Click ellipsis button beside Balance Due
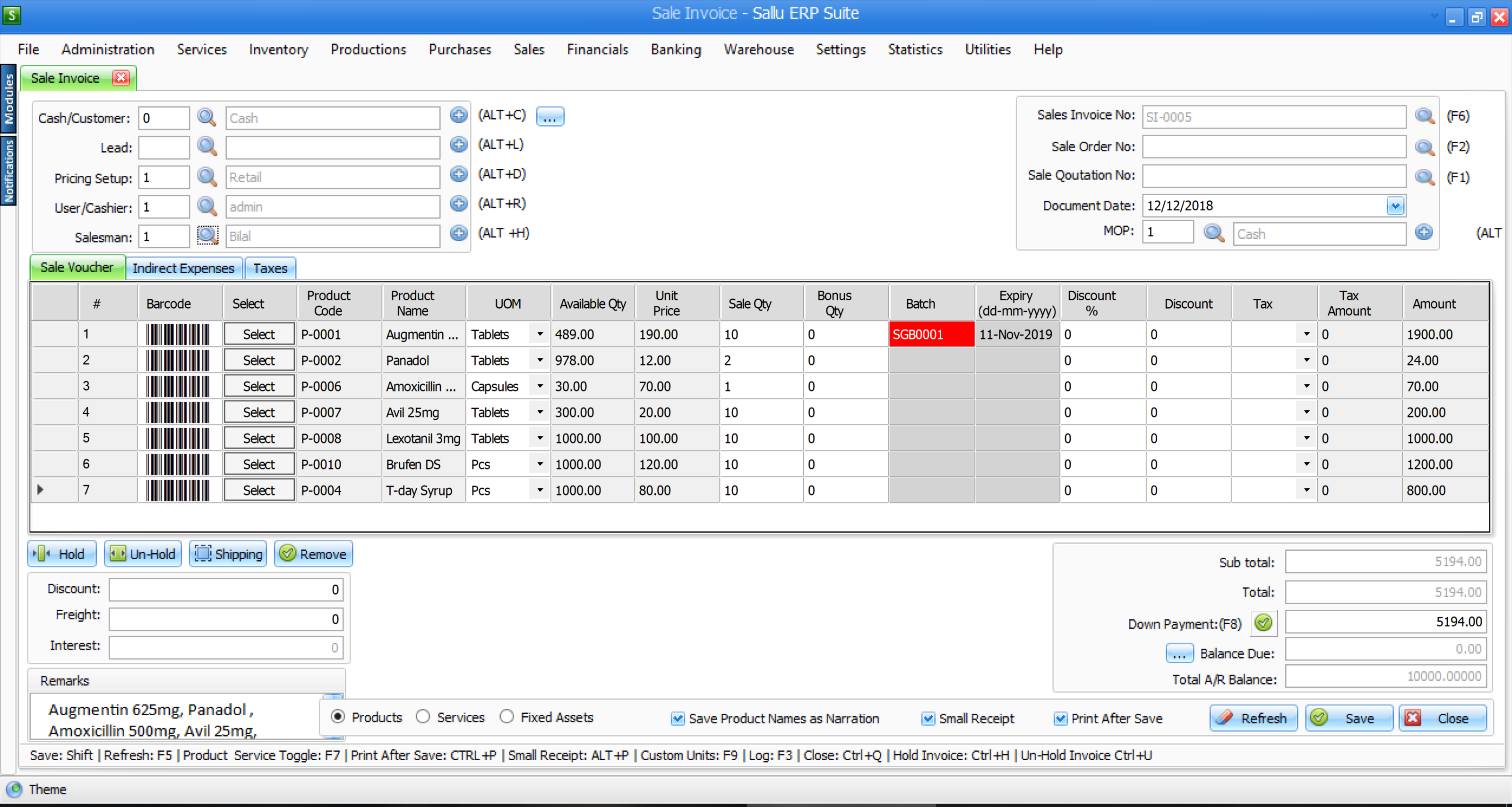 (x=1179, y=653)
